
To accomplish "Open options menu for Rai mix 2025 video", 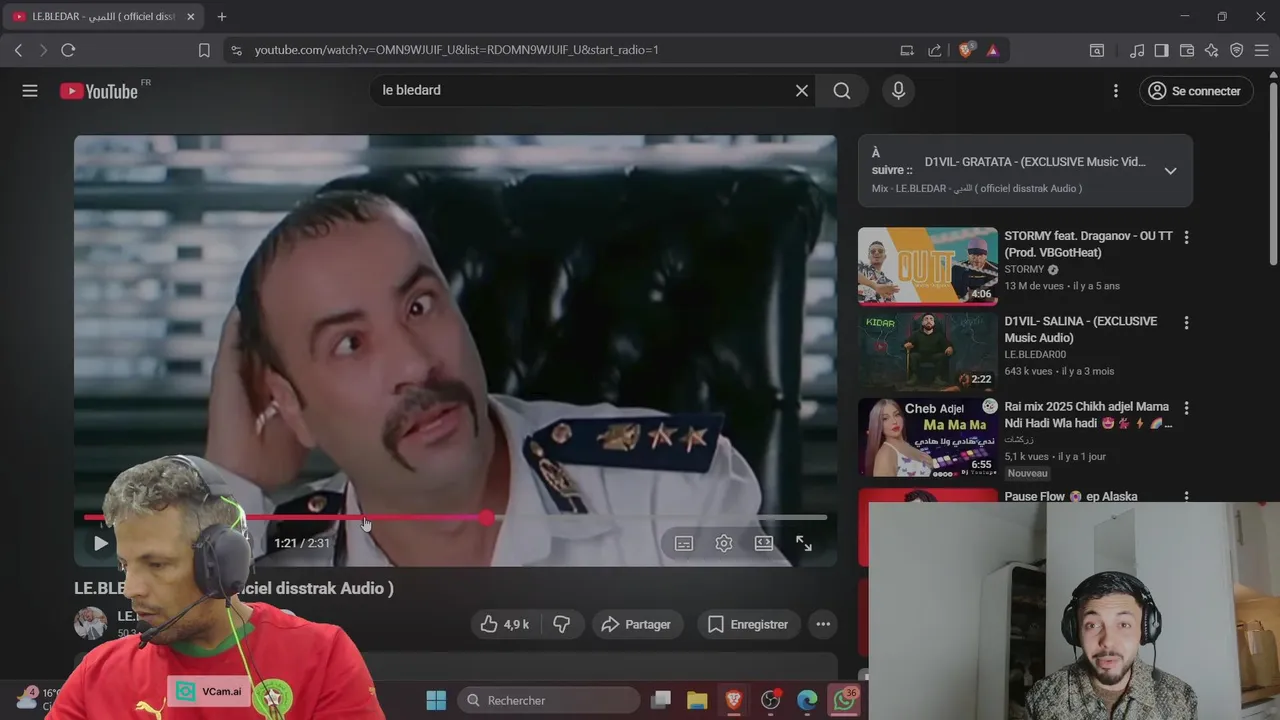I will point(1187,409).
